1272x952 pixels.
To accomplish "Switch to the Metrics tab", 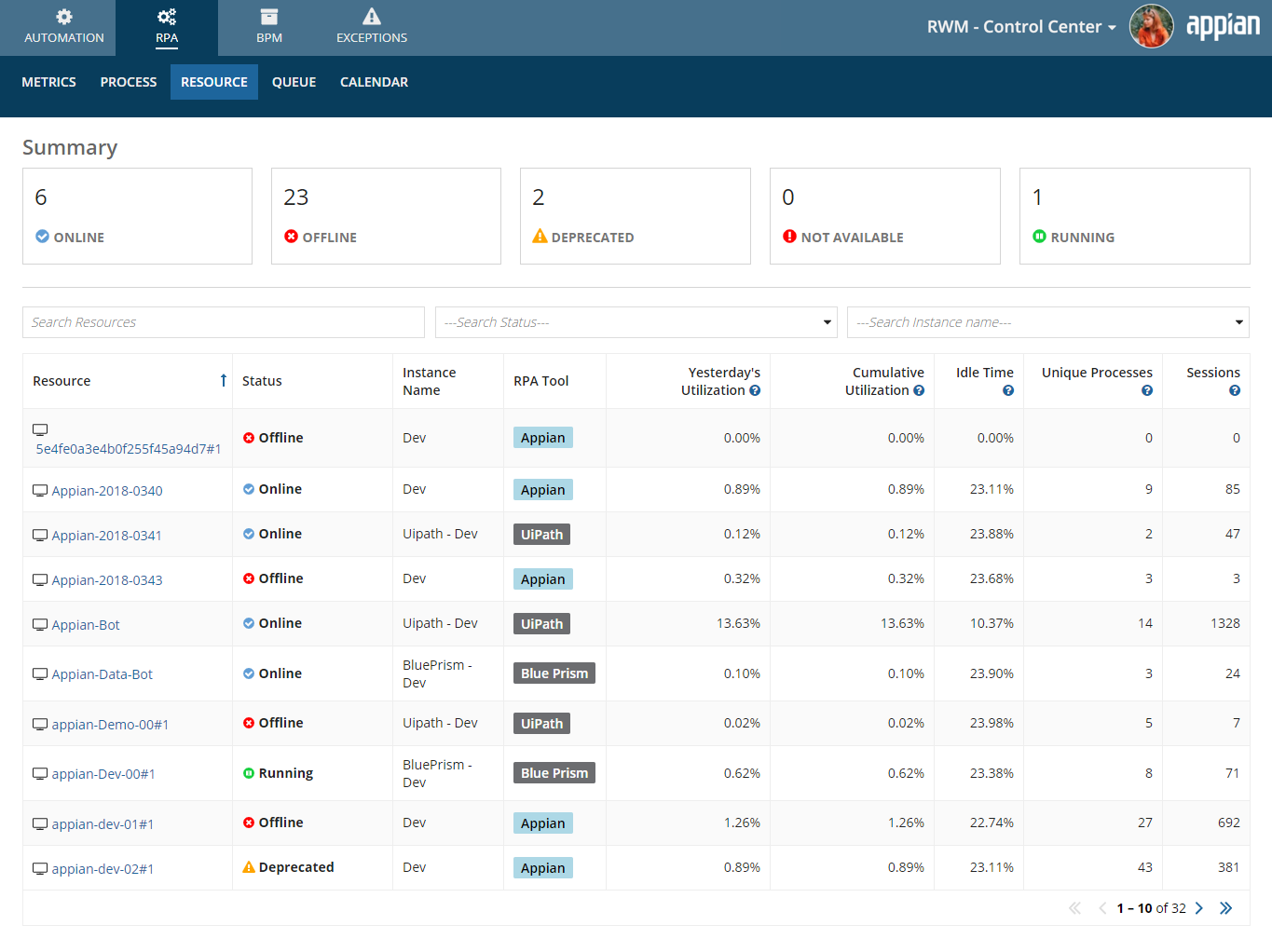I will [x=48, y=82].
